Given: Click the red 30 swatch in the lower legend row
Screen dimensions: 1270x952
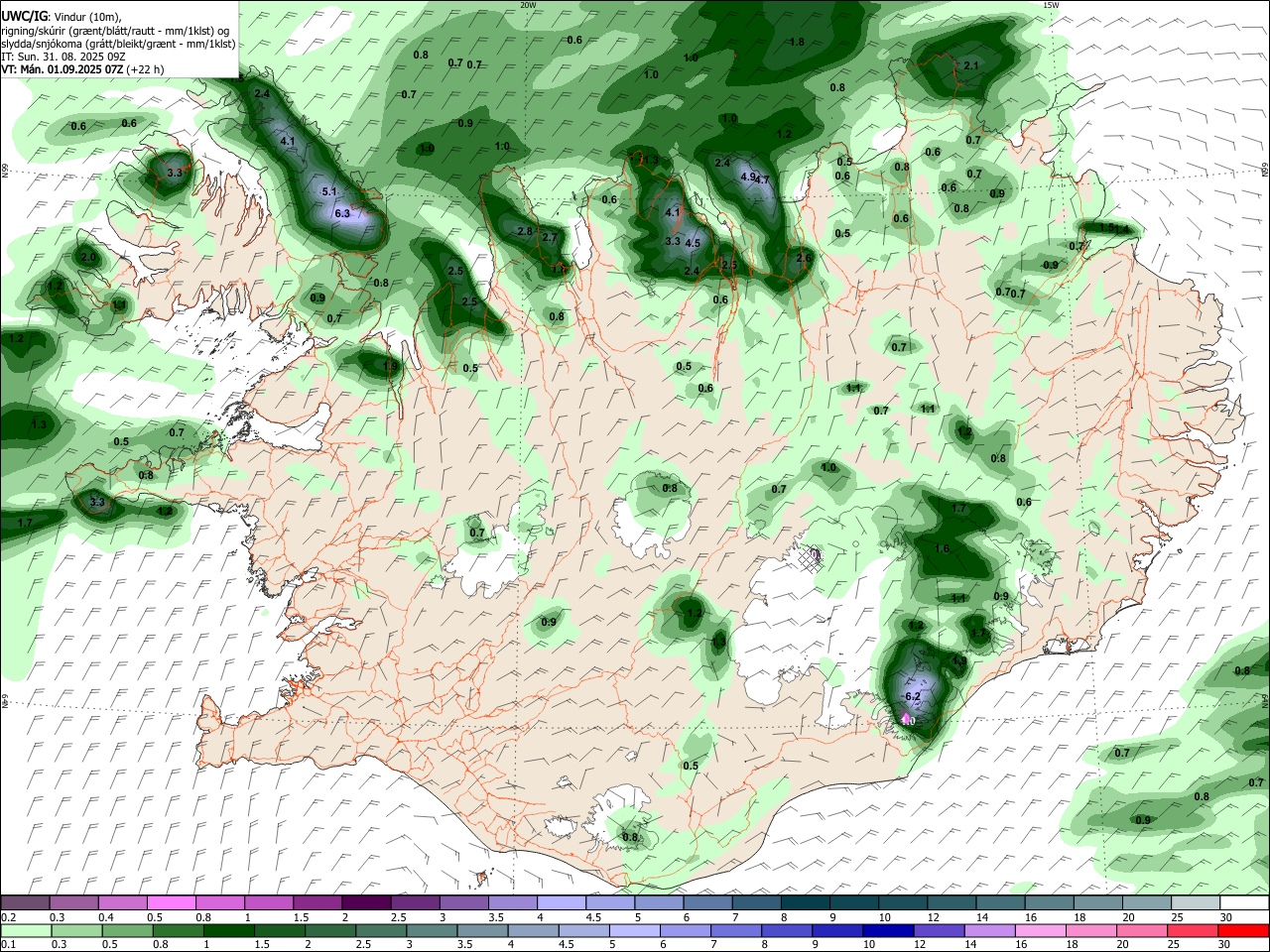Looking at the screenshot, I should point(1243,930).
